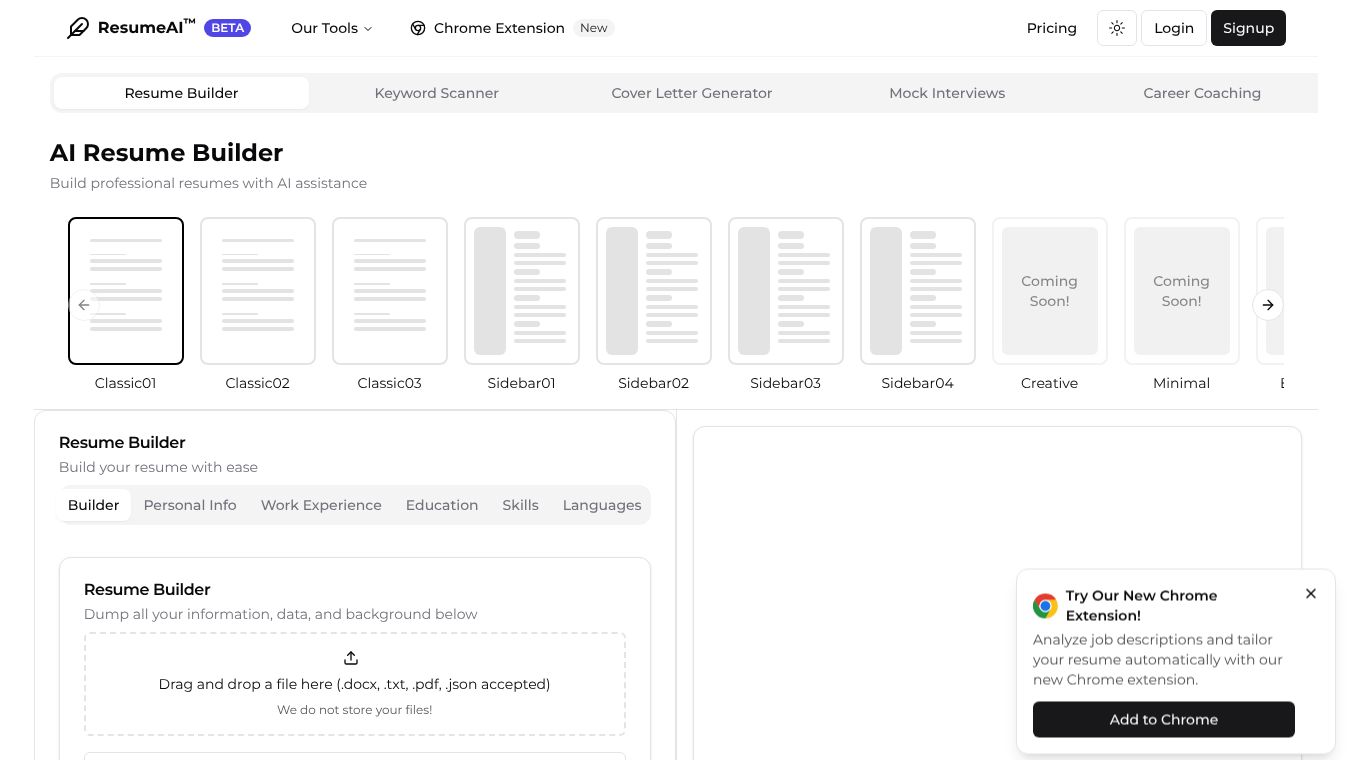Select the Skills sub-tab
This screenshot has width=1352, height=760.
point(520,505)
